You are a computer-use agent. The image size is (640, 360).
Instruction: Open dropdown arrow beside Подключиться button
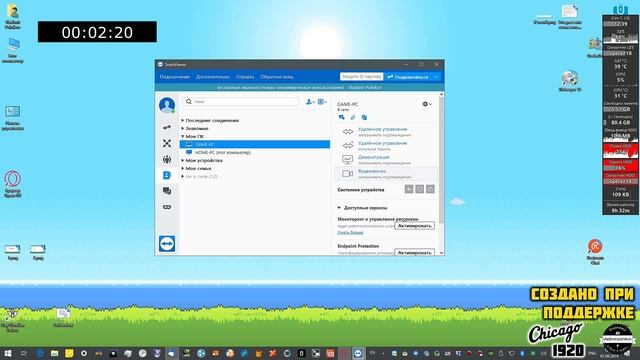click(436, 77)
